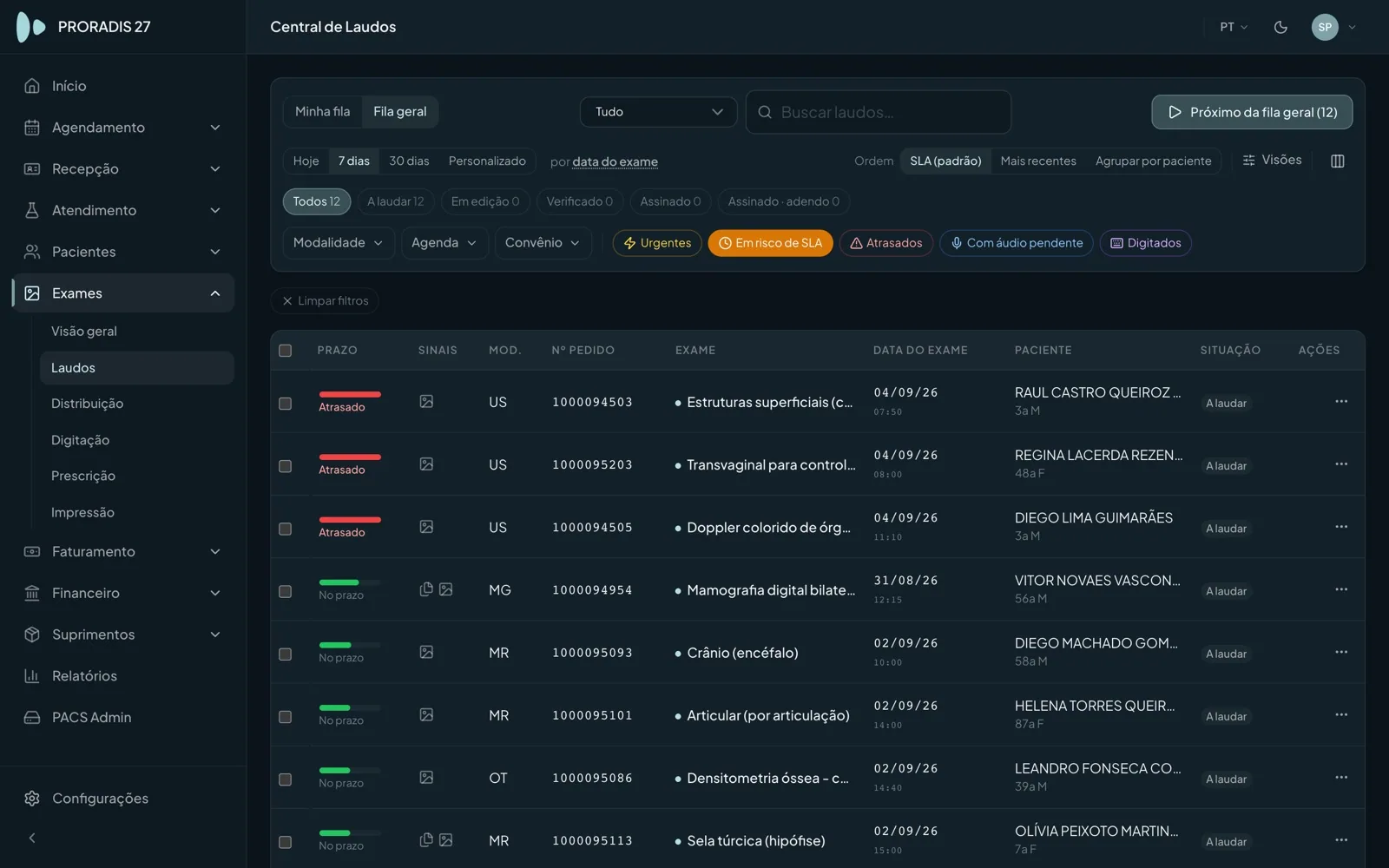
Task: Open the Modalidade filter dropdown
Action: click(339, 243)
